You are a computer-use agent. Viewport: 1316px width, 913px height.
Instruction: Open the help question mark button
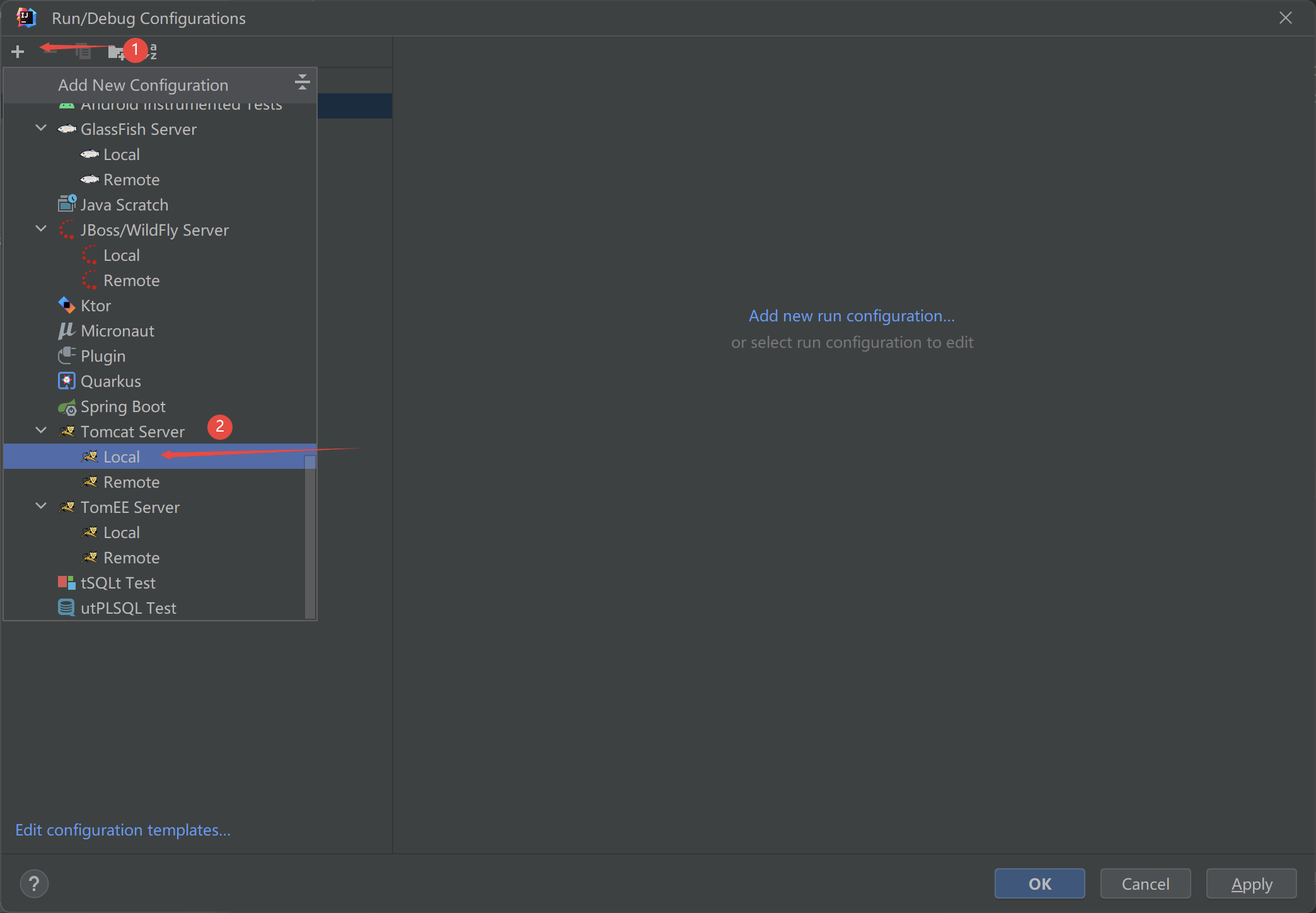34,883
